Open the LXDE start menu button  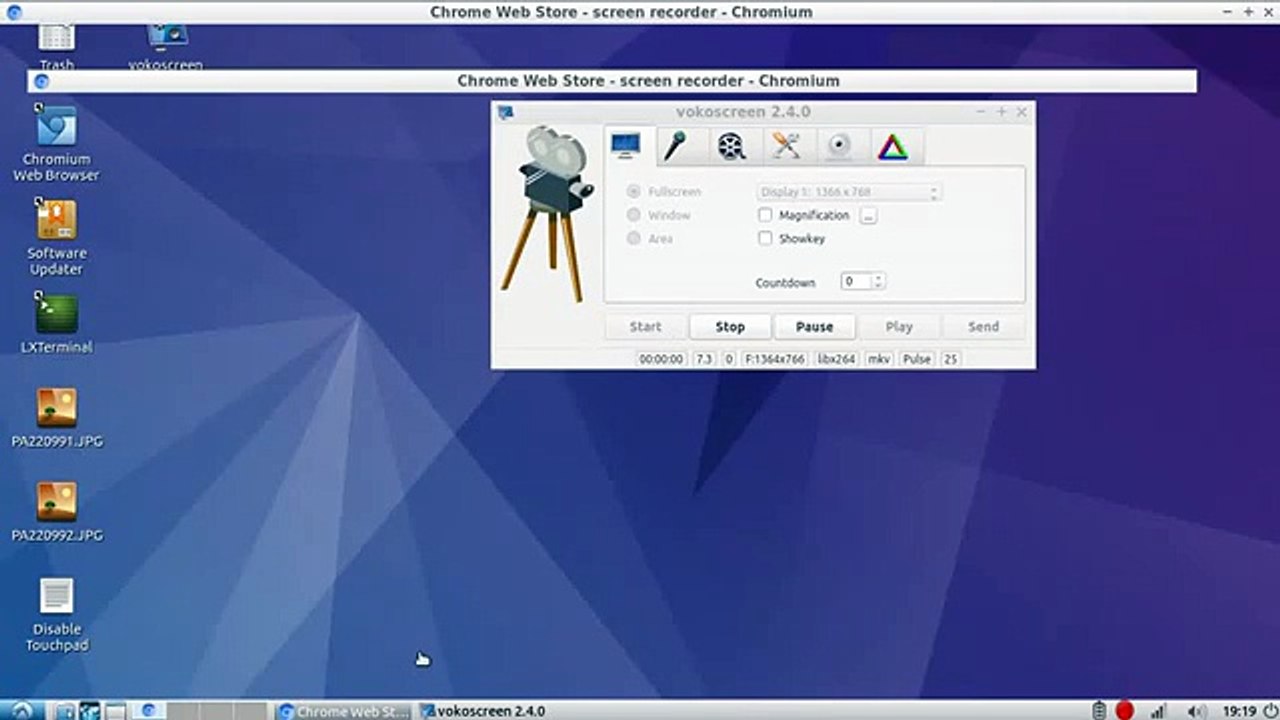pyautogui.click(x=22, y=711)
